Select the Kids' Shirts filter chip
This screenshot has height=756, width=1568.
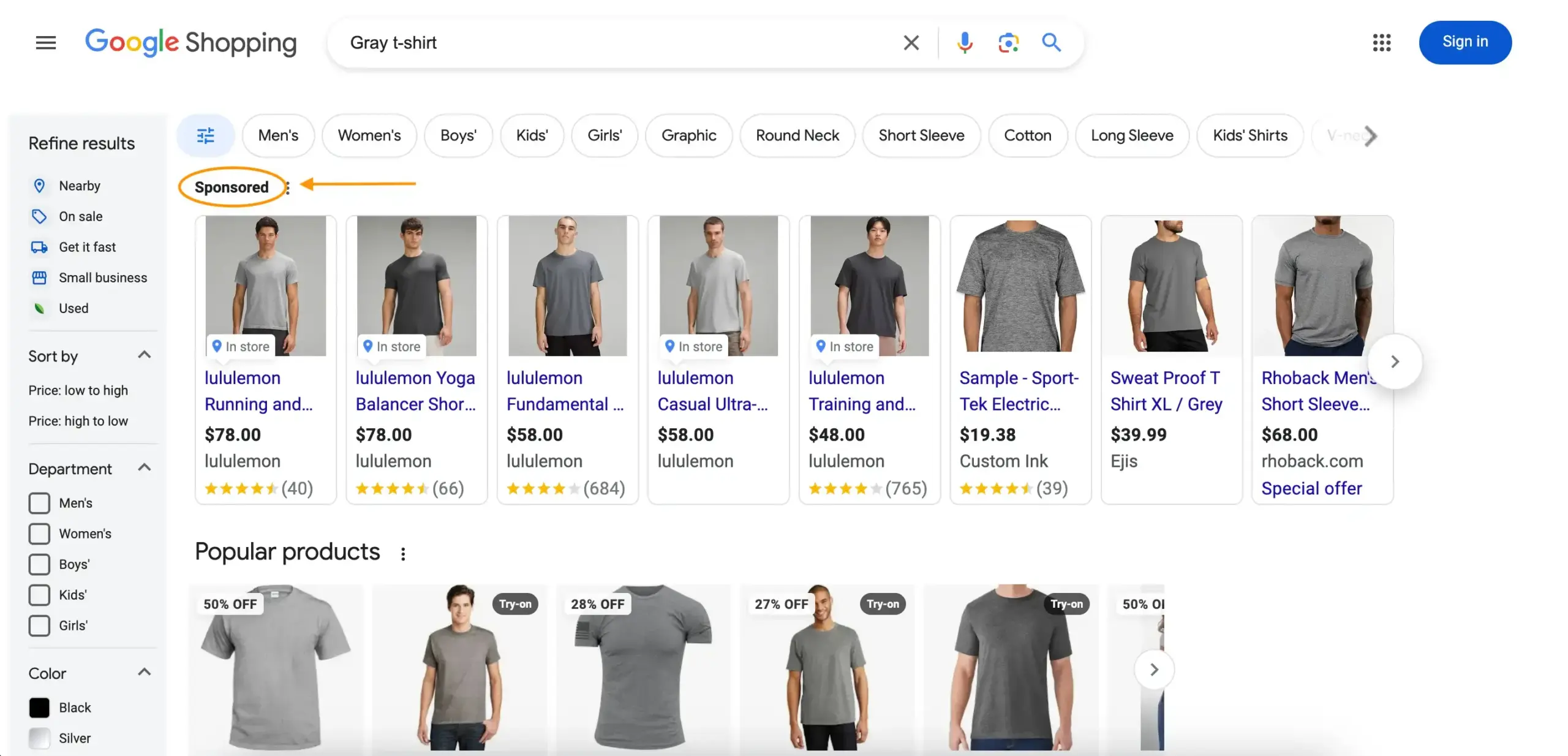tap(1249, 135)
